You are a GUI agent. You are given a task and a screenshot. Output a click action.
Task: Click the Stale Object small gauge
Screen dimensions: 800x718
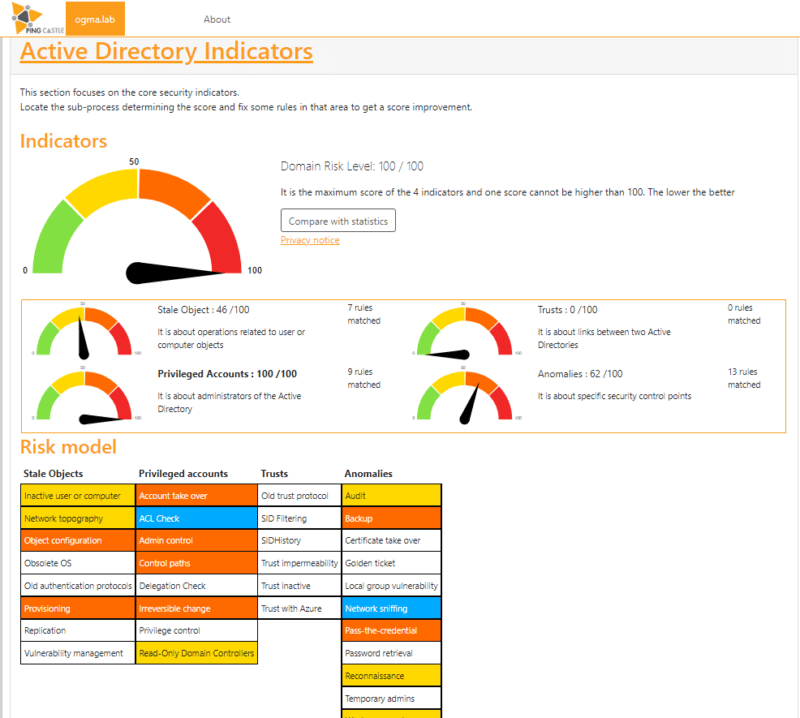(x=84, y=332)
